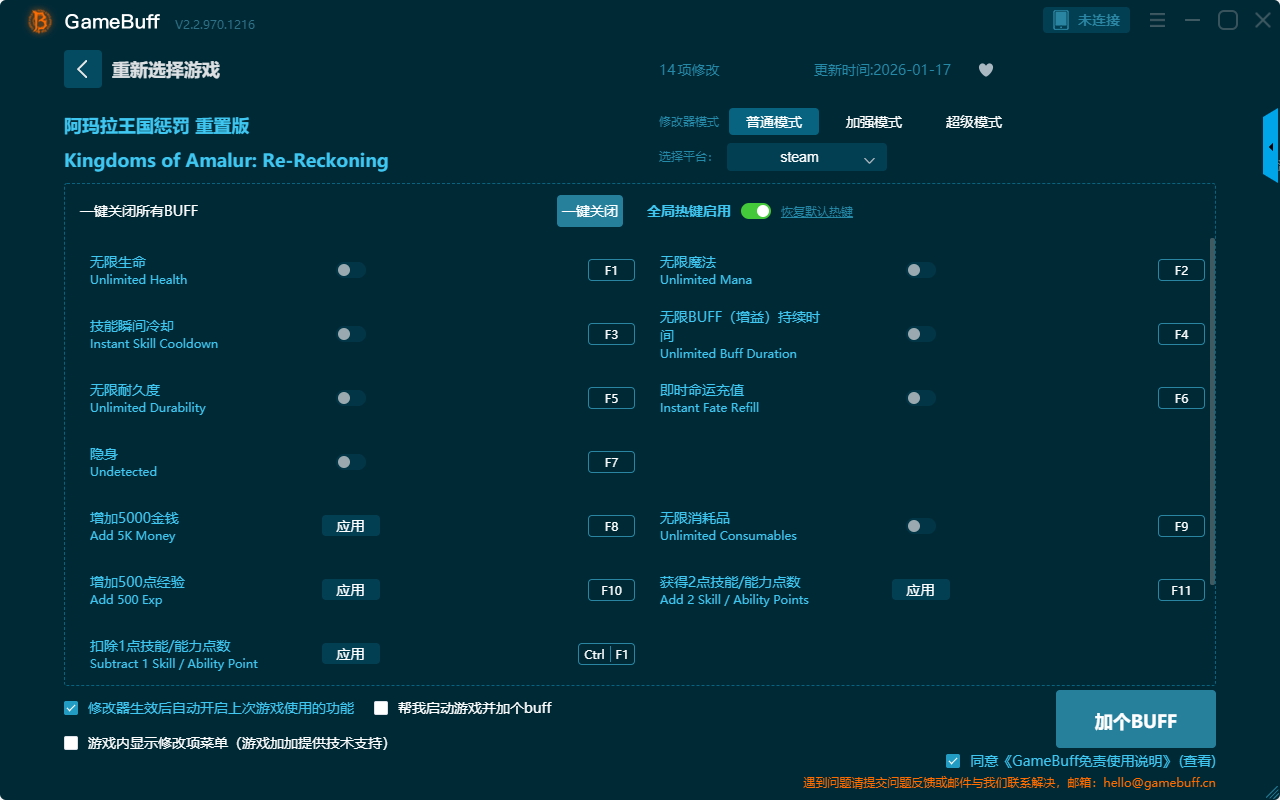Check the in-game menu display checkbox
Screen dimensions: 1280x800
tap(71, 743)
